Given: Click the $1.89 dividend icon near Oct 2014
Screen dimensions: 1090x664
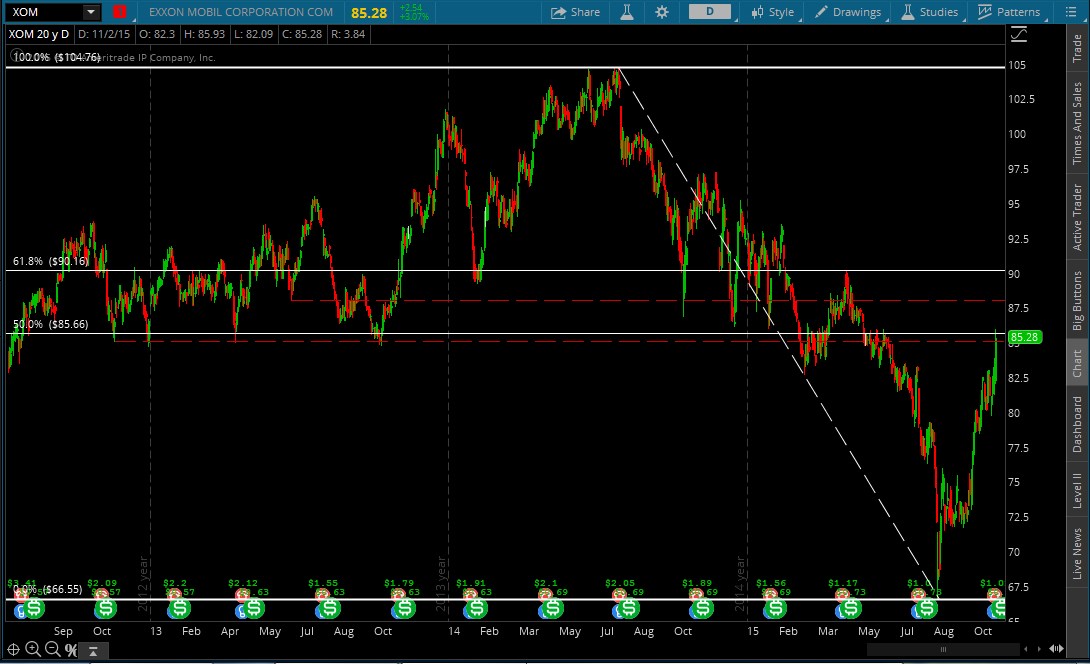Looking at the screenshot, I should coord(703,608).
